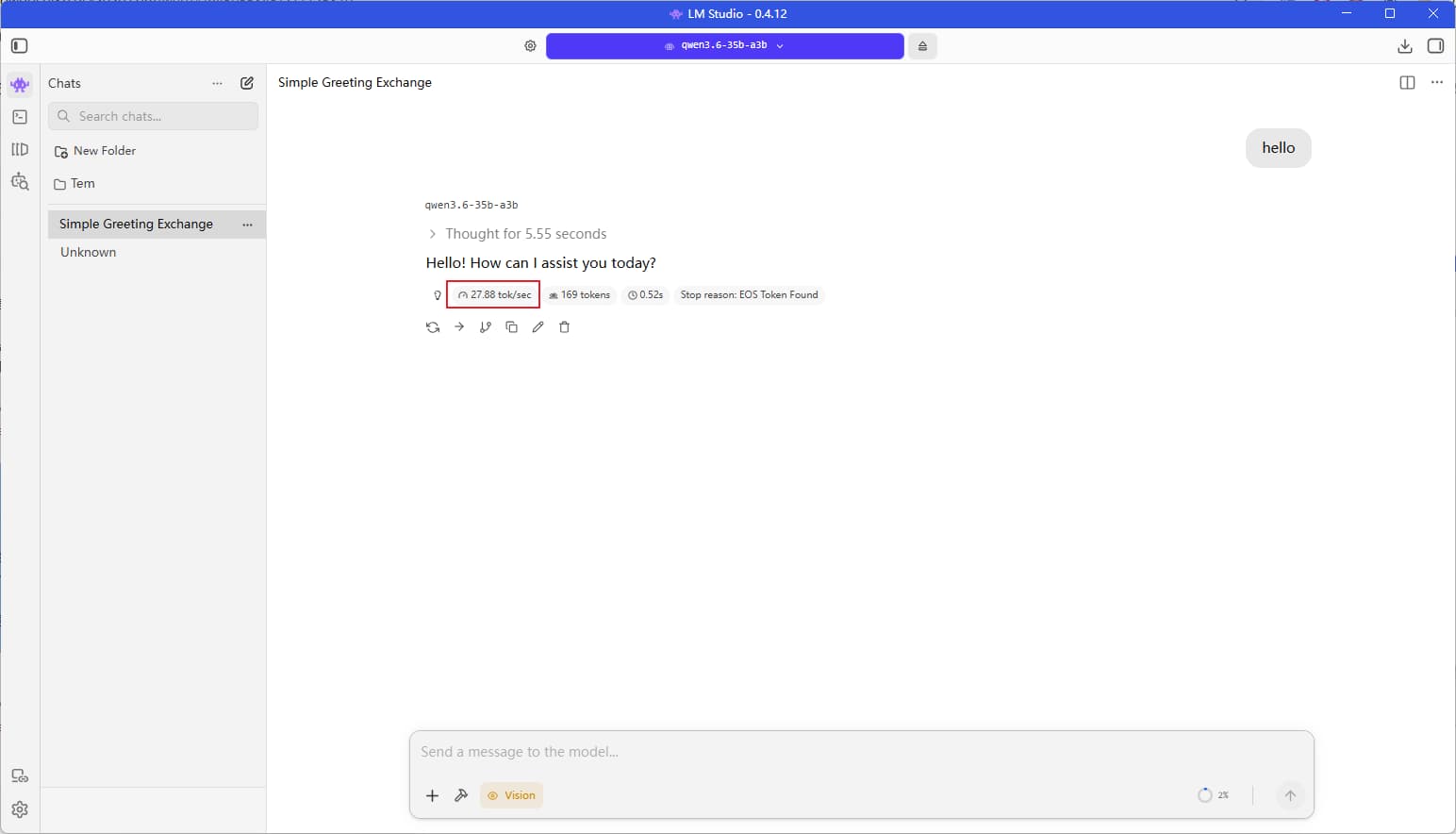Open the Developer terminal sidebar icon
Screen dimensions: 1456x834
pyautogui.click(x=20, y=117)
